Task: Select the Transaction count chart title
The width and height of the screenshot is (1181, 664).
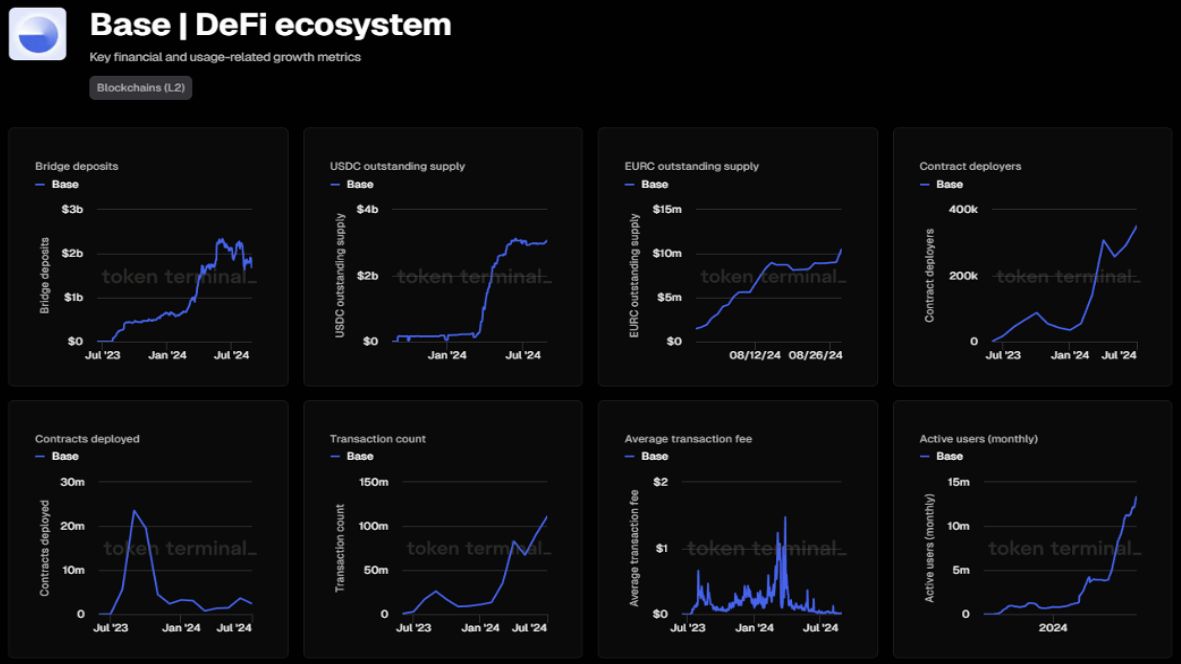Action: (x=377, y=438)
